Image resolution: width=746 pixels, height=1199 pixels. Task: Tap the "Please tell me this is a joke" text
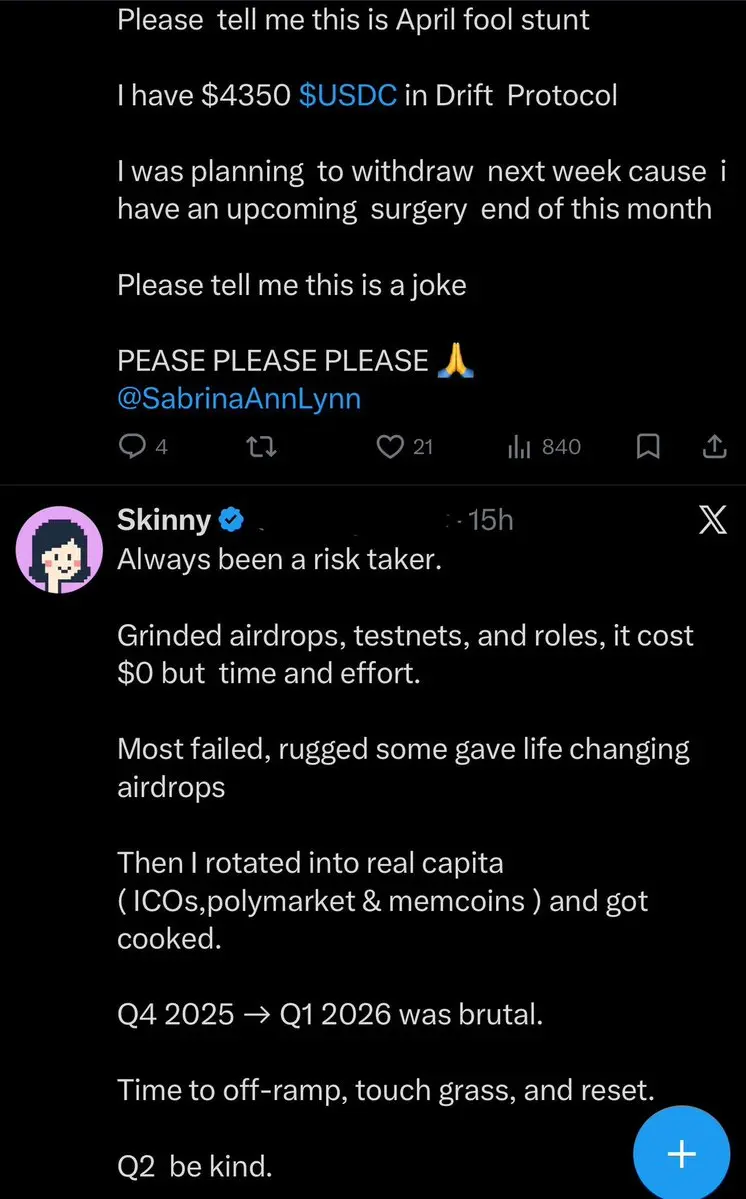292,285
